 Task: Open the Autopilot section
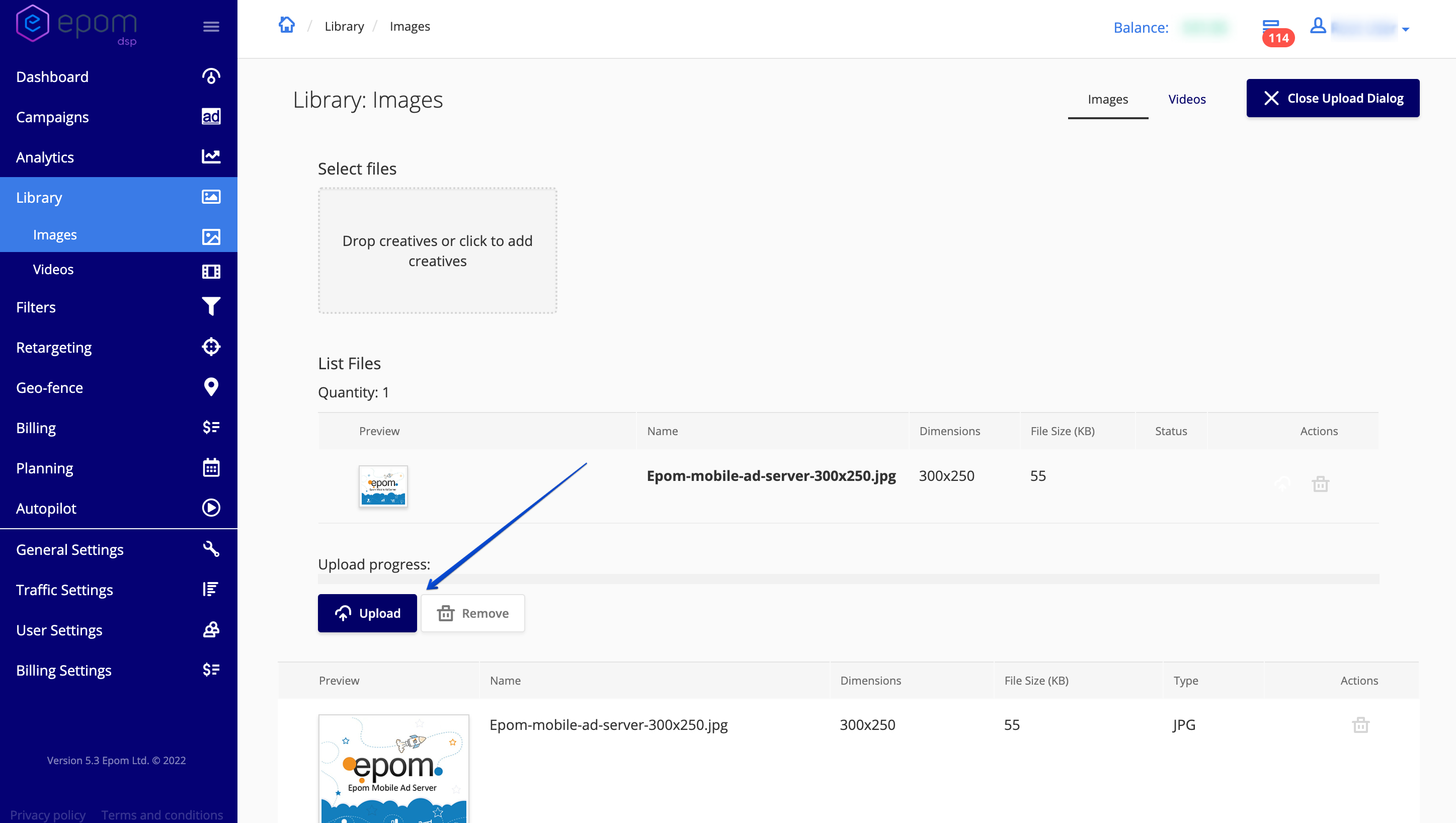[x=46, y=508]
